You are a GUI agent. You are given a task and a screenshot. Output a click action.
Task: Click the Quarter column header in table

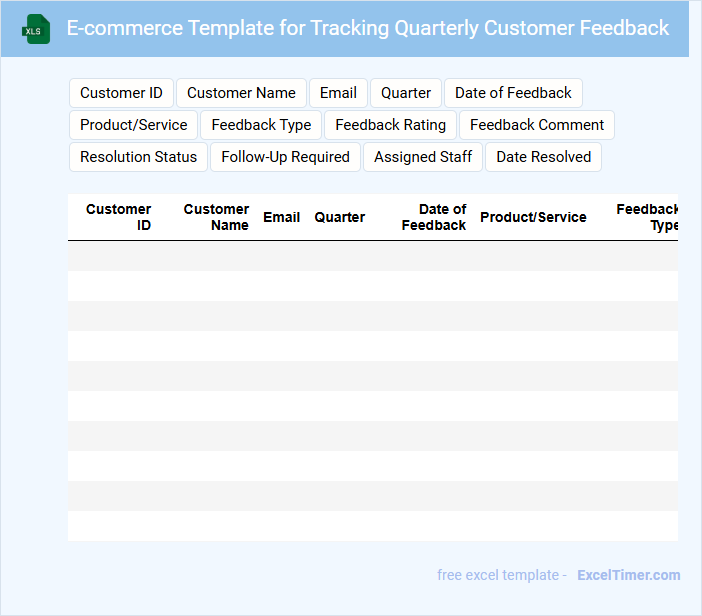(340, 217)
